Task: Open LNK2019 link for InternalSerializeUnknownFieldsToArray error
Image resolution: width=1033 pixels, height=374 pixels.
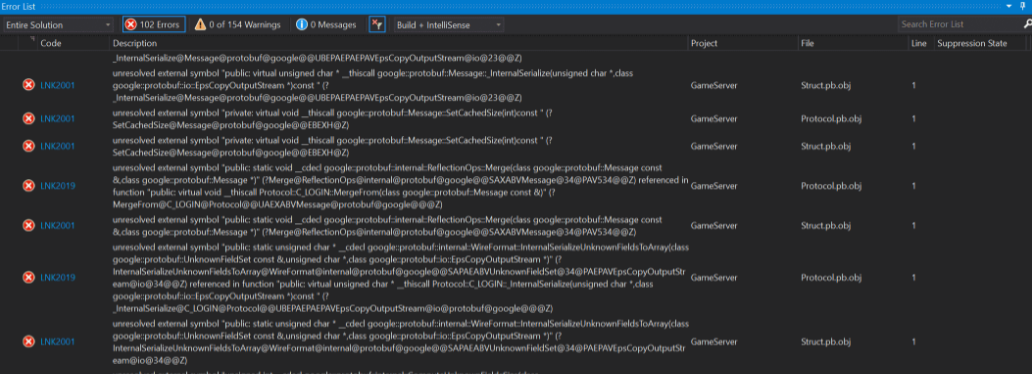Action: [x=58, y=278]
